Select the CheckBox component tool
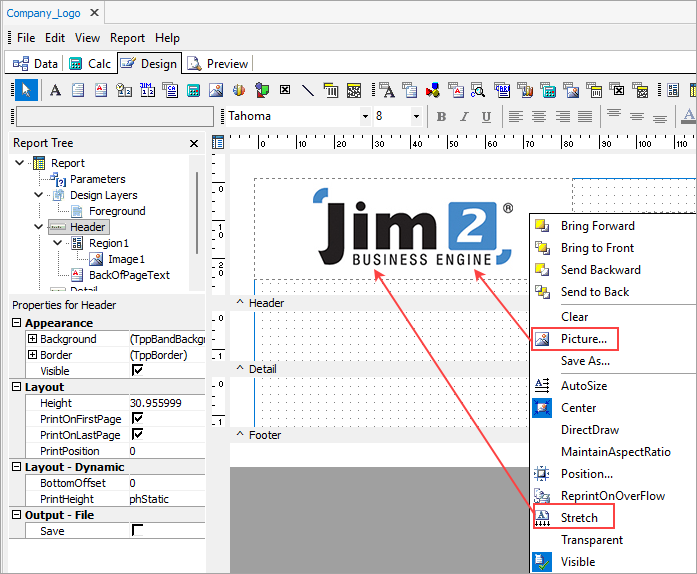Image resolution: width=697 pixels, height=574 pixels. 285,90
